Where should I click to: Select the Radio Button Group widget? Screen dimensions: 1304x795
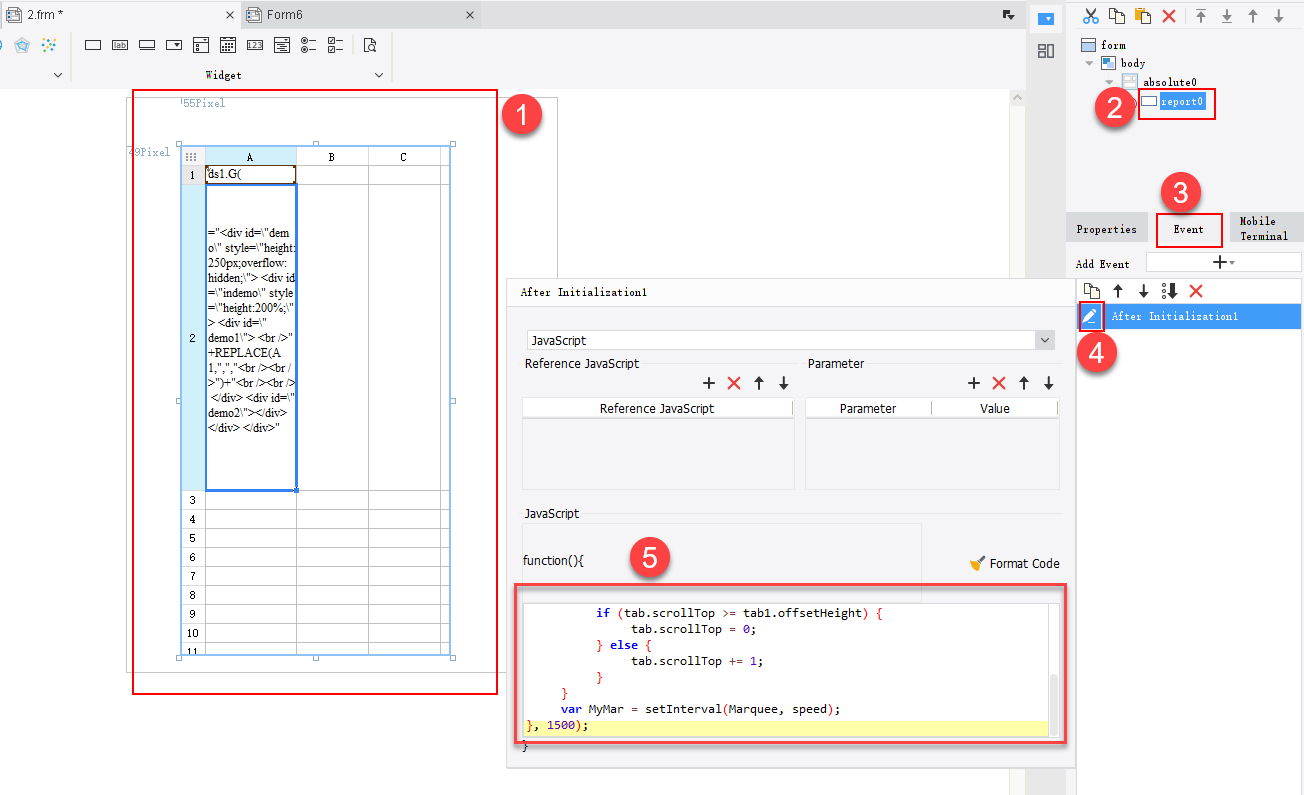coord(309,44)
